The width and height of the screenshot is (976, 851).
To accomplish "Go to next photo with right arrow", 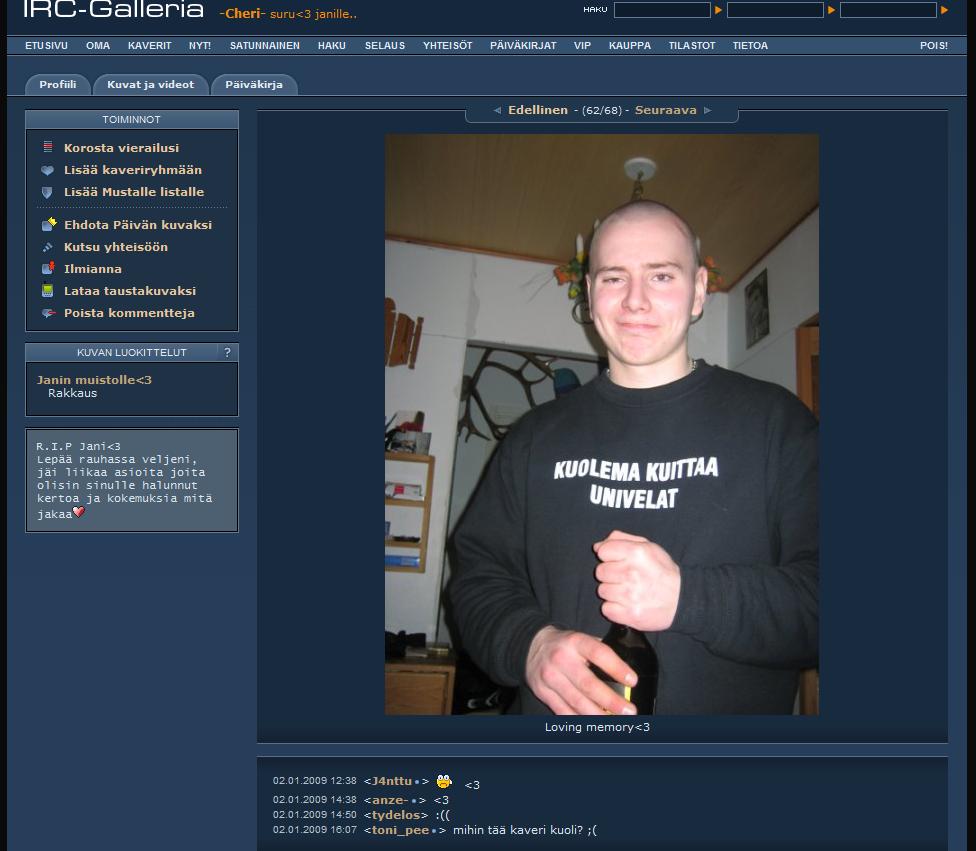I will coord(707,111).
